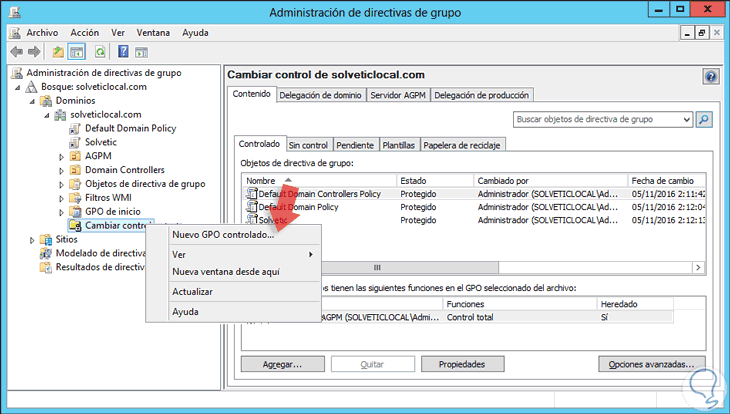Switch to Delegación de producción tab

point(481,95)
